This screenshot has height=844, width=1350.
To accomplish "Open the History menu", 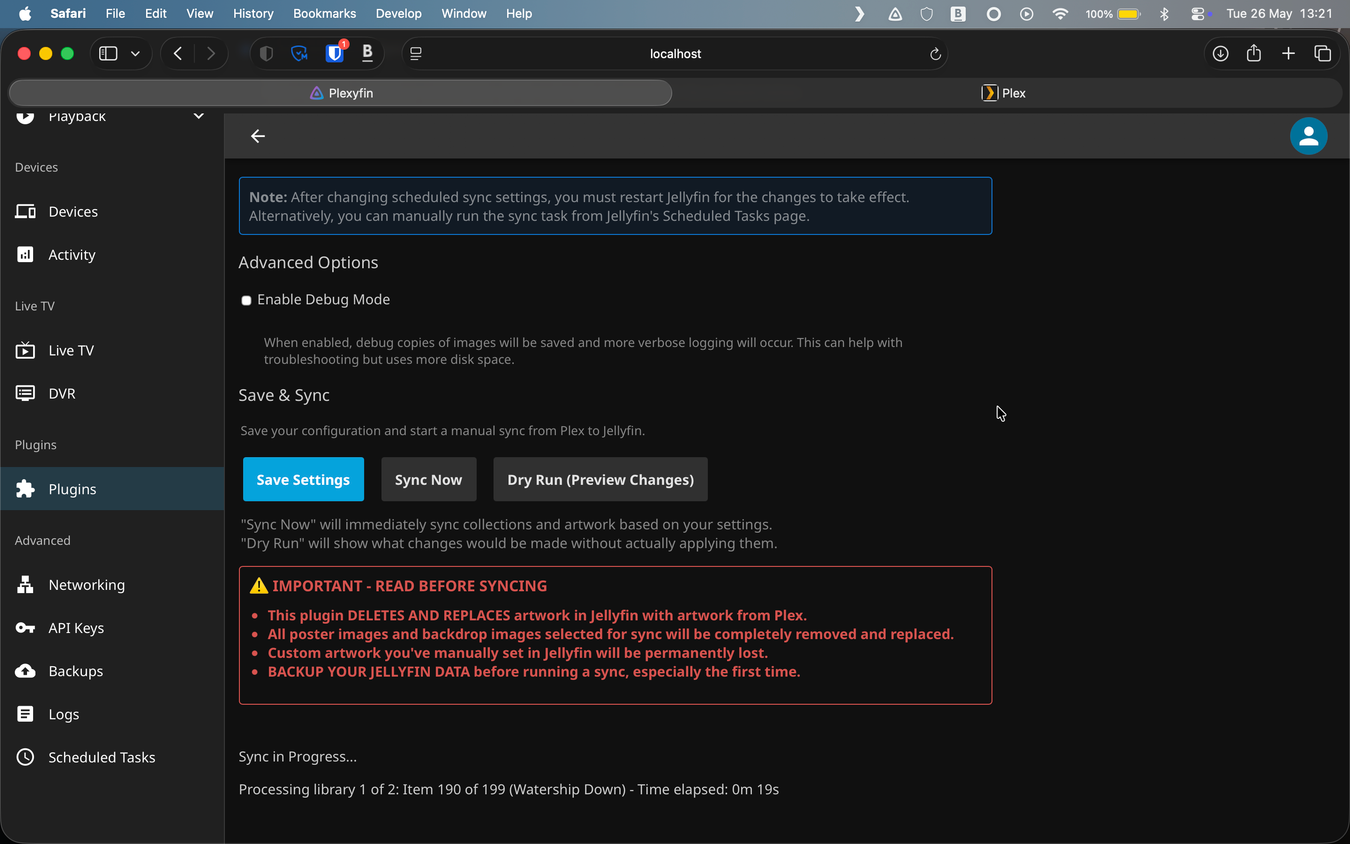I will pyautogui.click(x=253, y=14).
